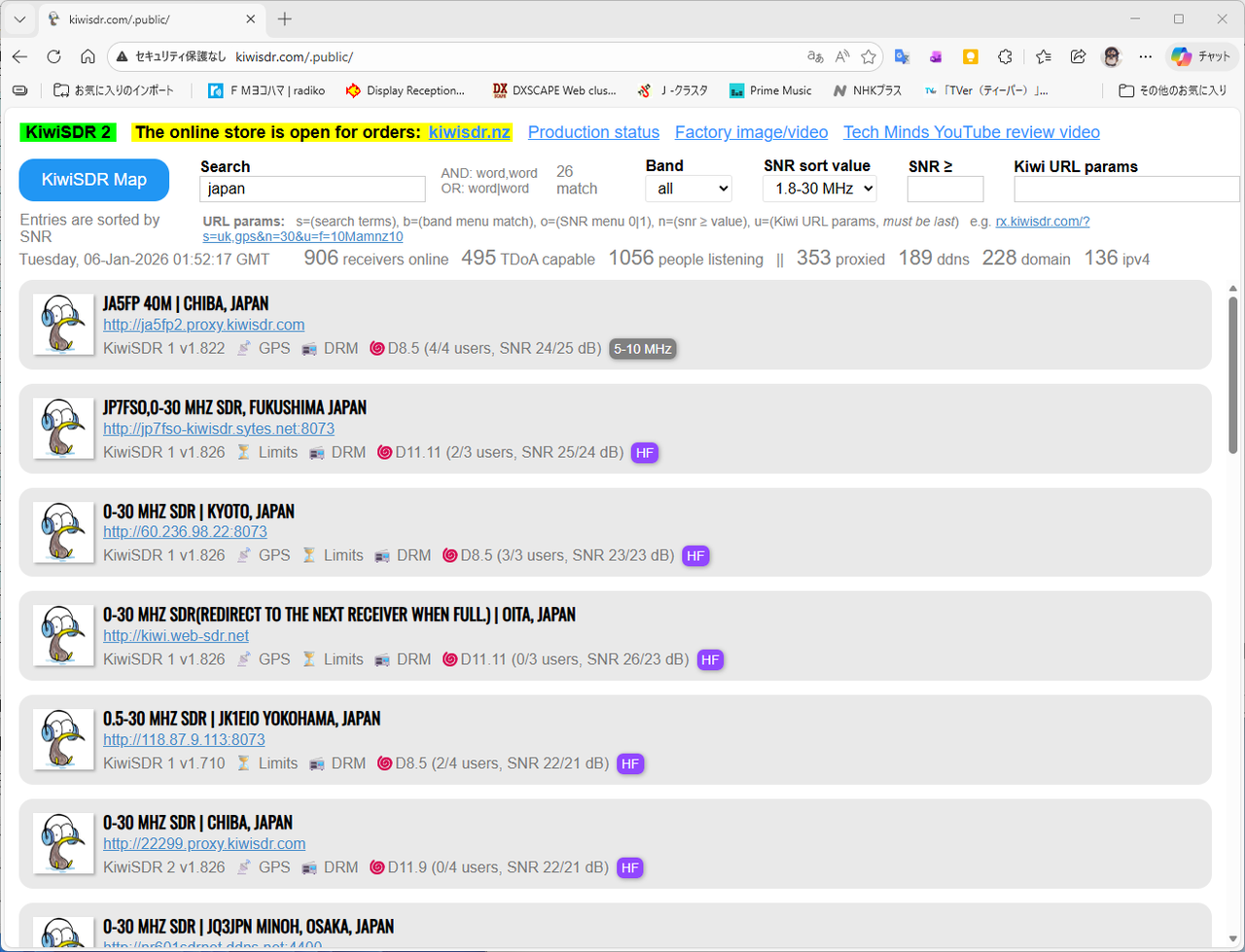The image size is (1245, 952).
Task: Open the NHKプラス bookmark
Action: [868, 90]
